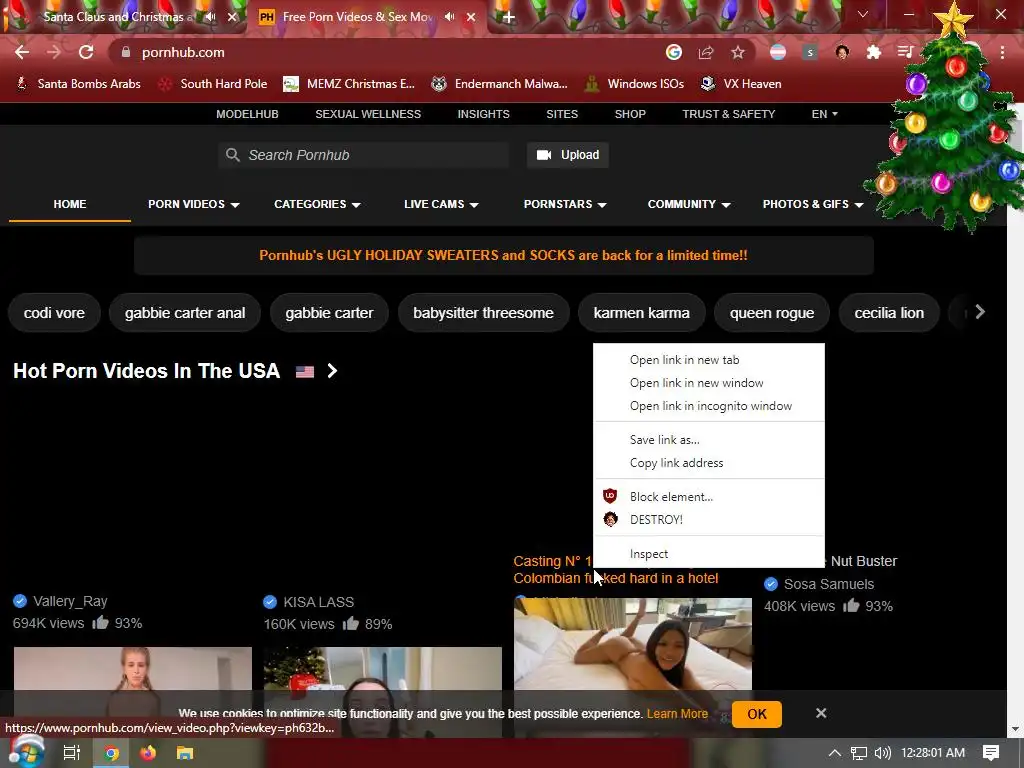Open the gray 's' extension icon
The height and width of the screenshot is (768, 1024).
point(810,52)
